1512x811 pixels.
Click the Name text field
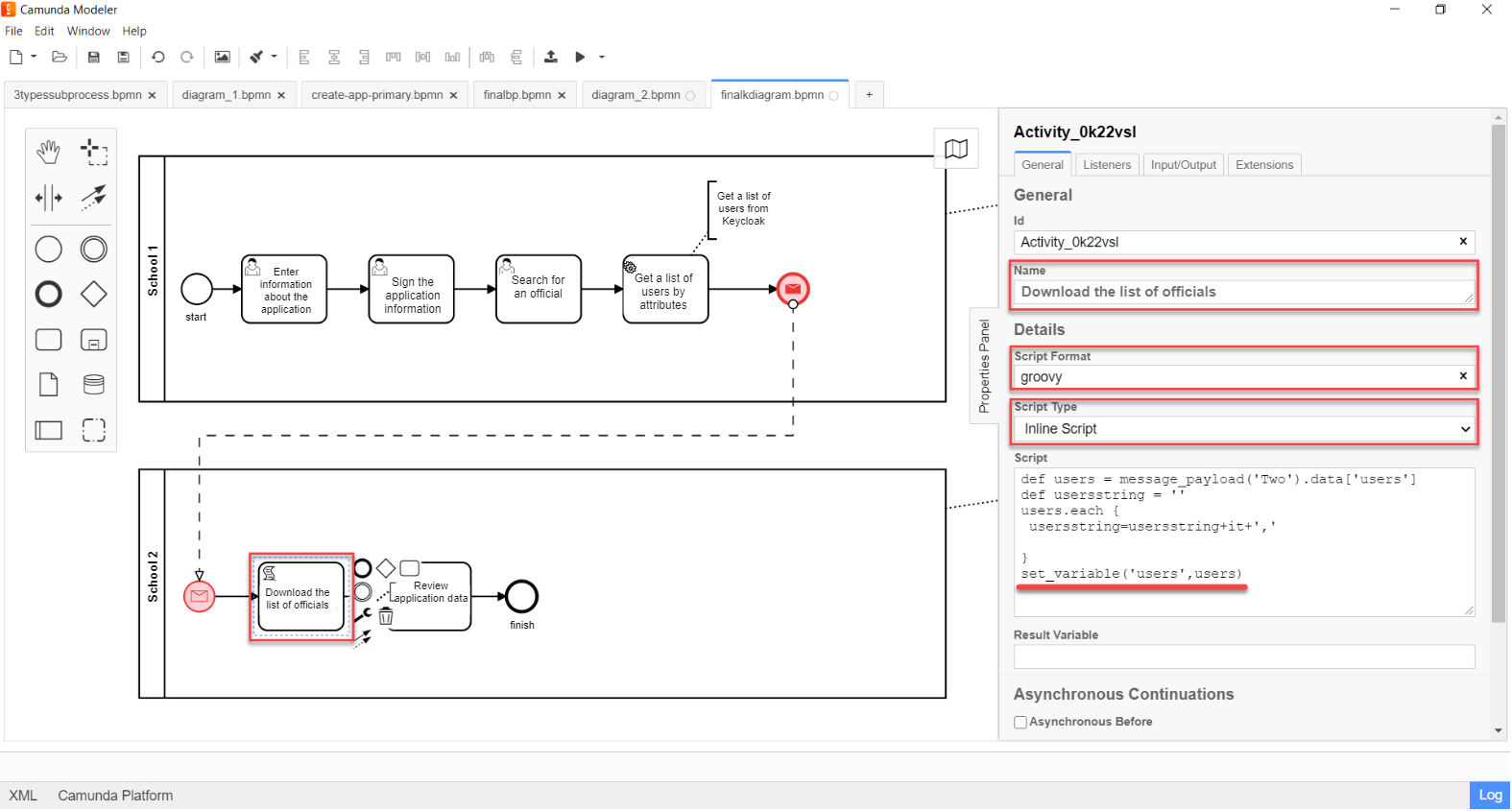click(x=1244, y=293)
